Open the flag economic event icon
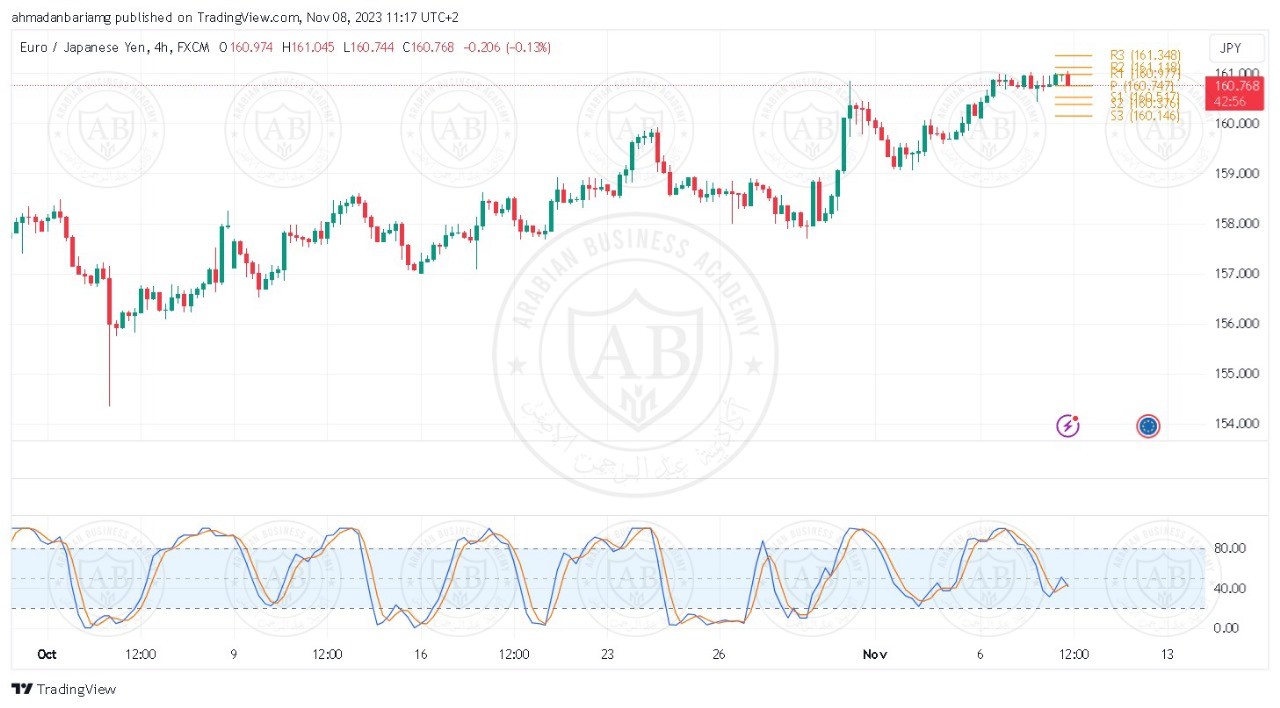 coord(1148,427)
